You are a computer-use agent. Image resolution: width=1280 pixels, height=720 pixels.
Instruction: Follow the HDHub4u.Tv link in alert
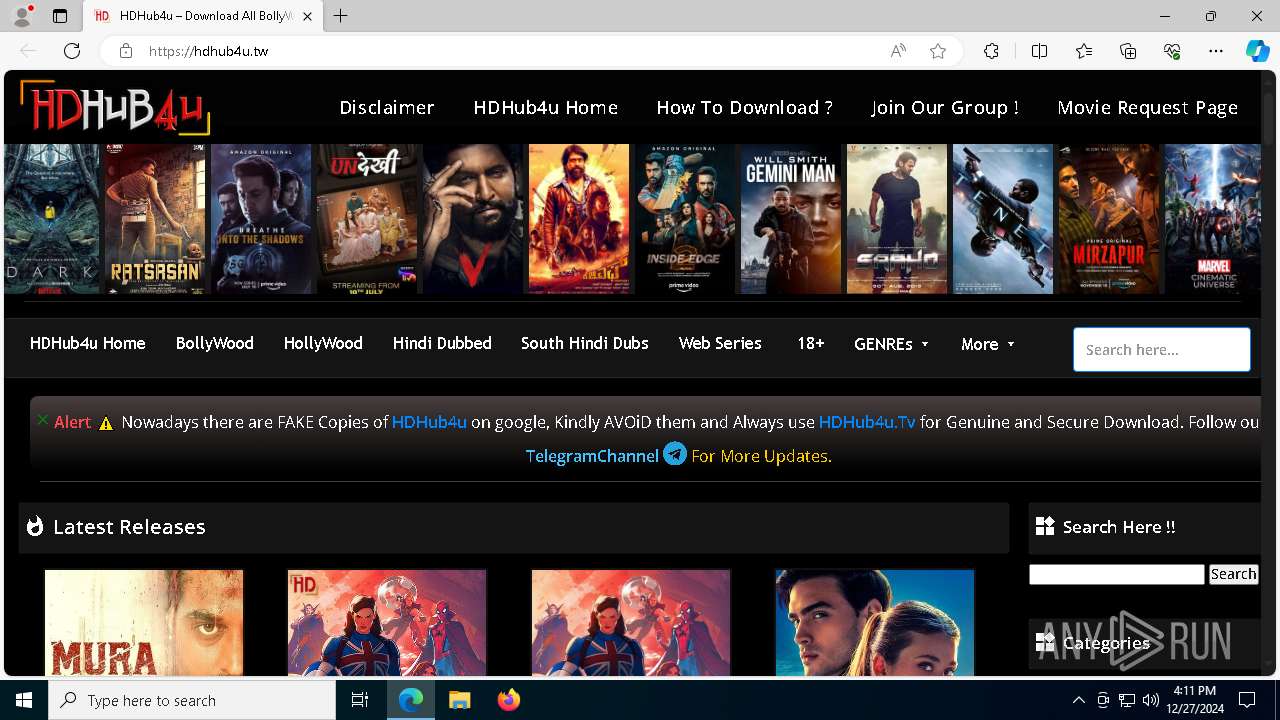pyautogui.click(x=867, y=422)
